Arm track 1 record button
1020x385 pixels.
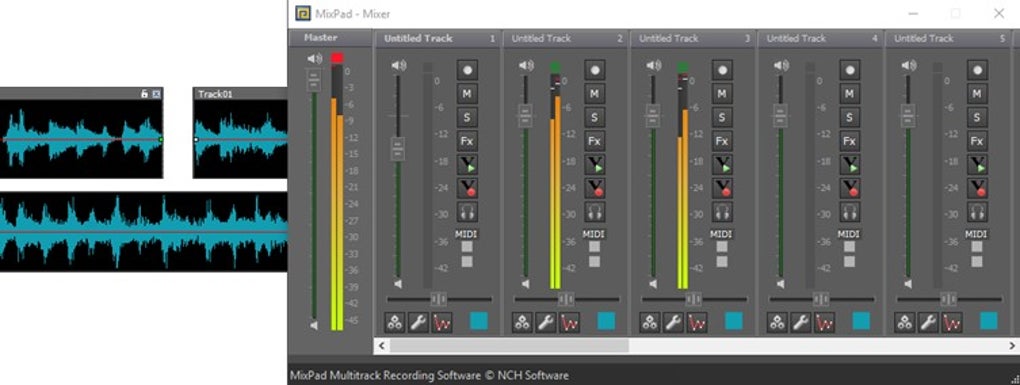[x=467, y=70]
